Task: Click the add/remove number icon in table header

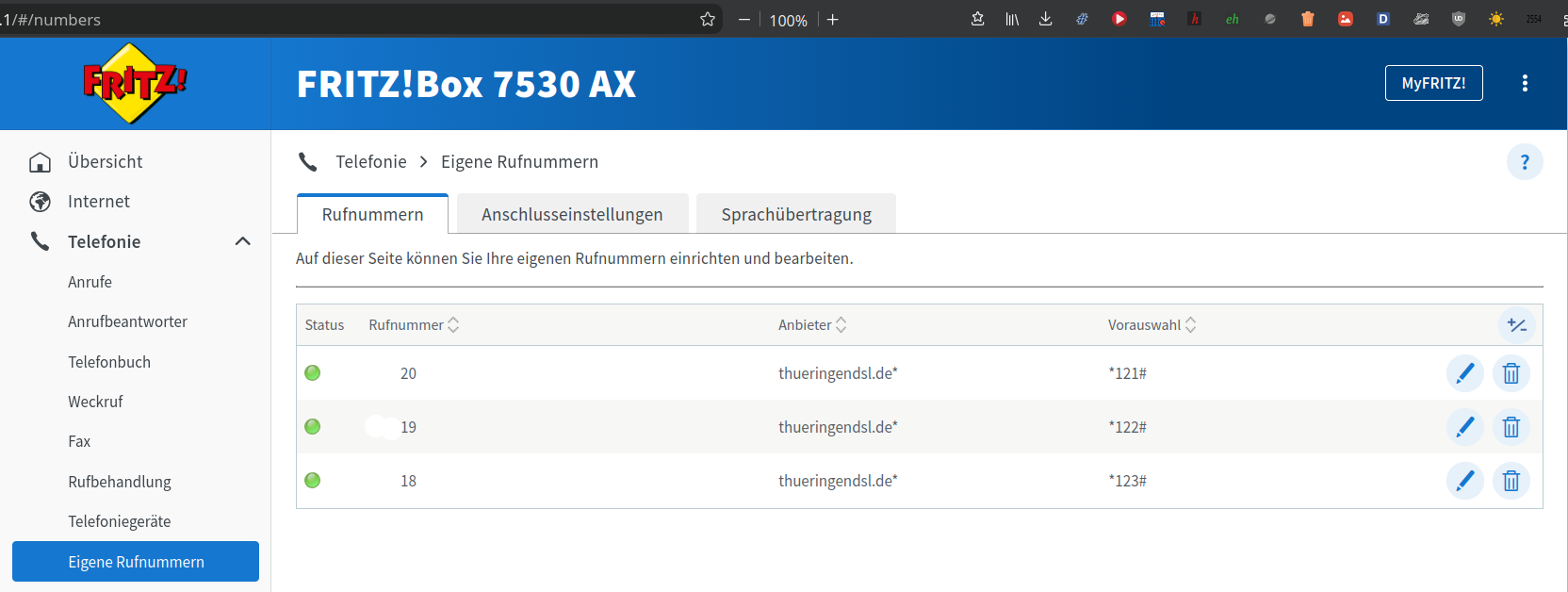Action: (1517, 325)
